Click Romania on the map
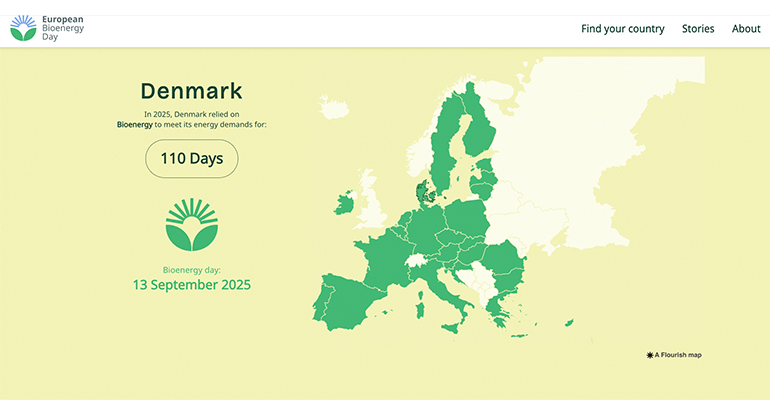770x400 pixels. coord(505,262)
